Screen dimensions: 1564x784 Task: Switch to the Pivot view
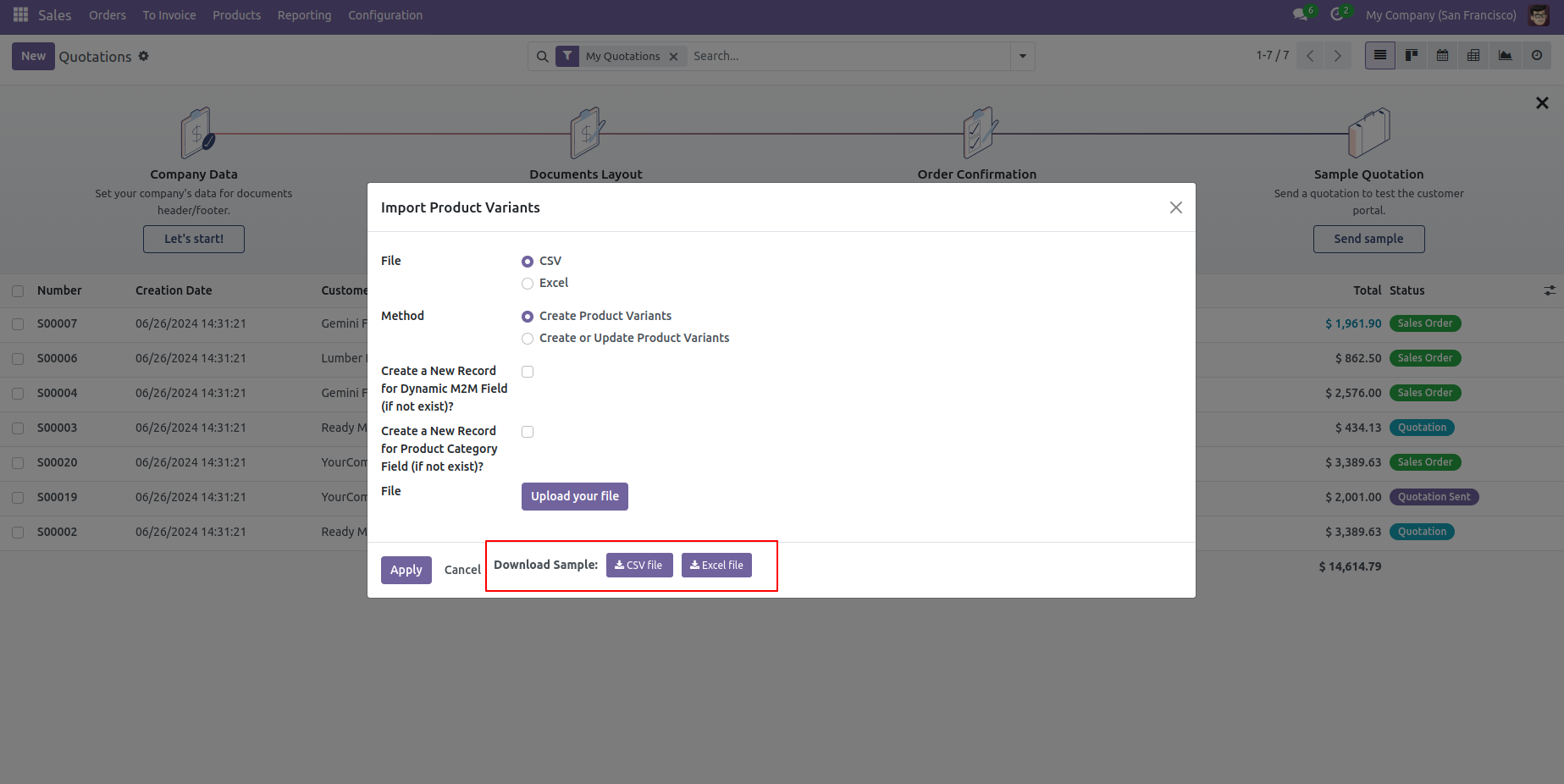click(x=1473, y=55)
